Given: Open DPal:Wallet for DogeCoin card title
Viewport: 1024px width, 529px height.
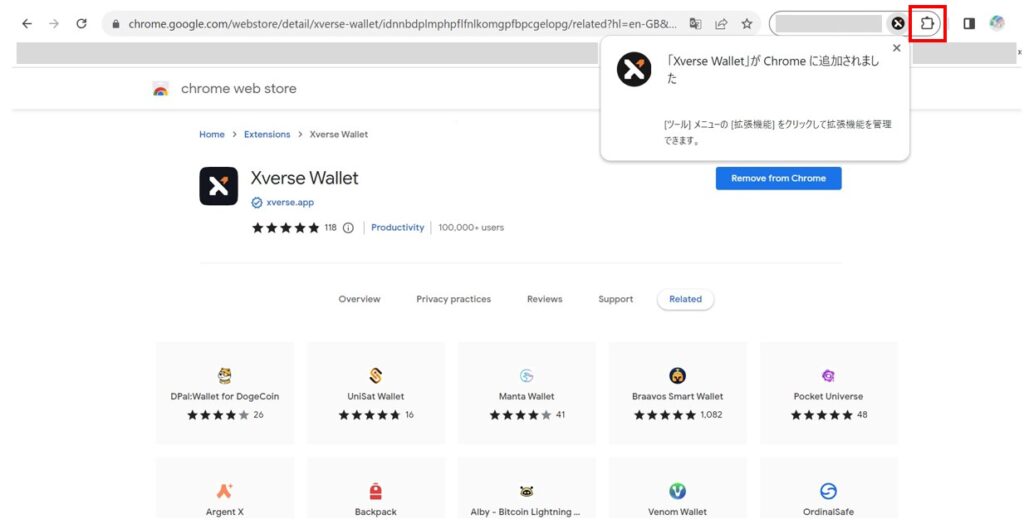Looking at the screenshot, I should click(225, 396).
